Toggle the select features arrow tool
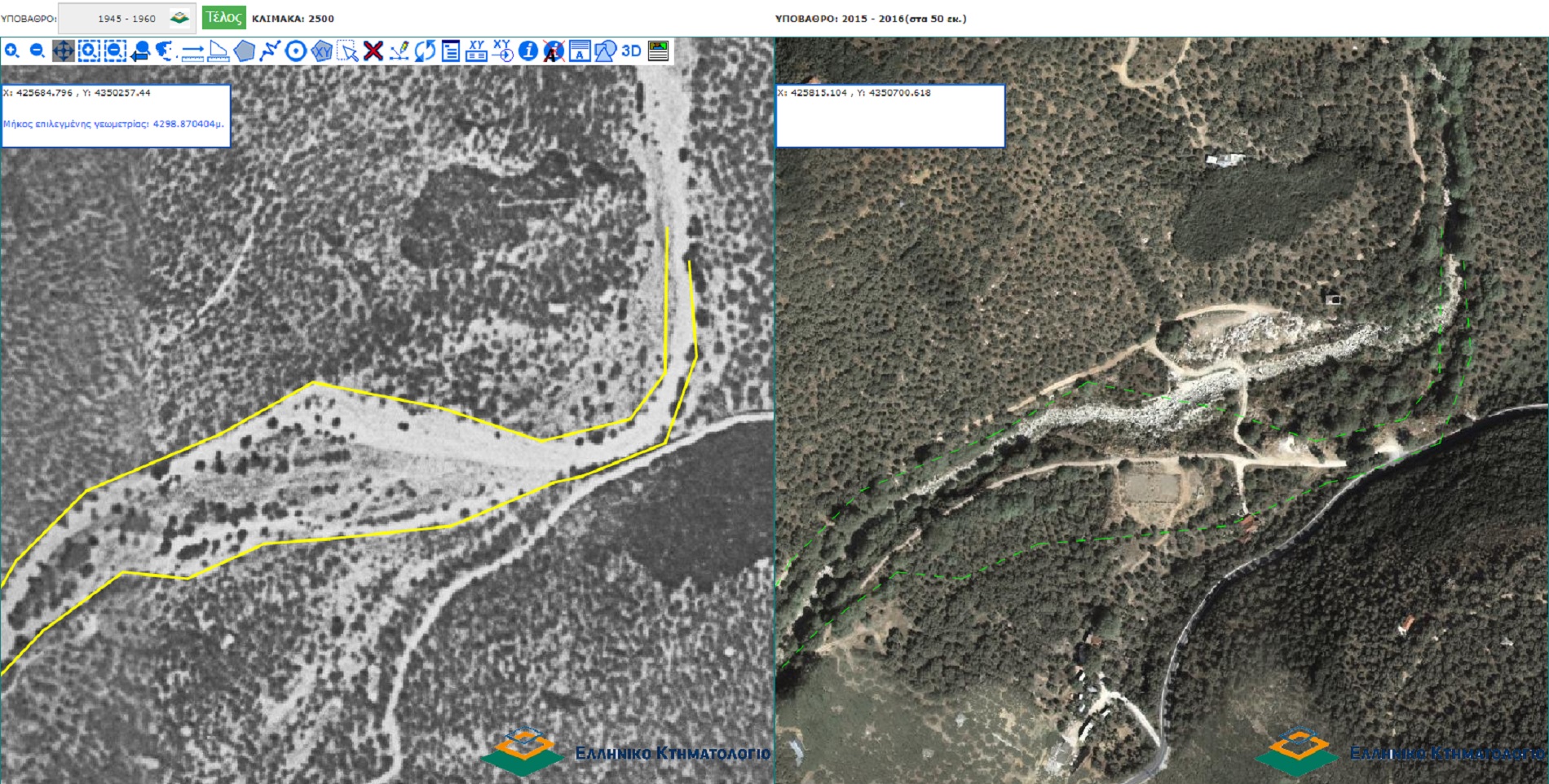This screenshot has height=784, width=1549. point(348,51)
